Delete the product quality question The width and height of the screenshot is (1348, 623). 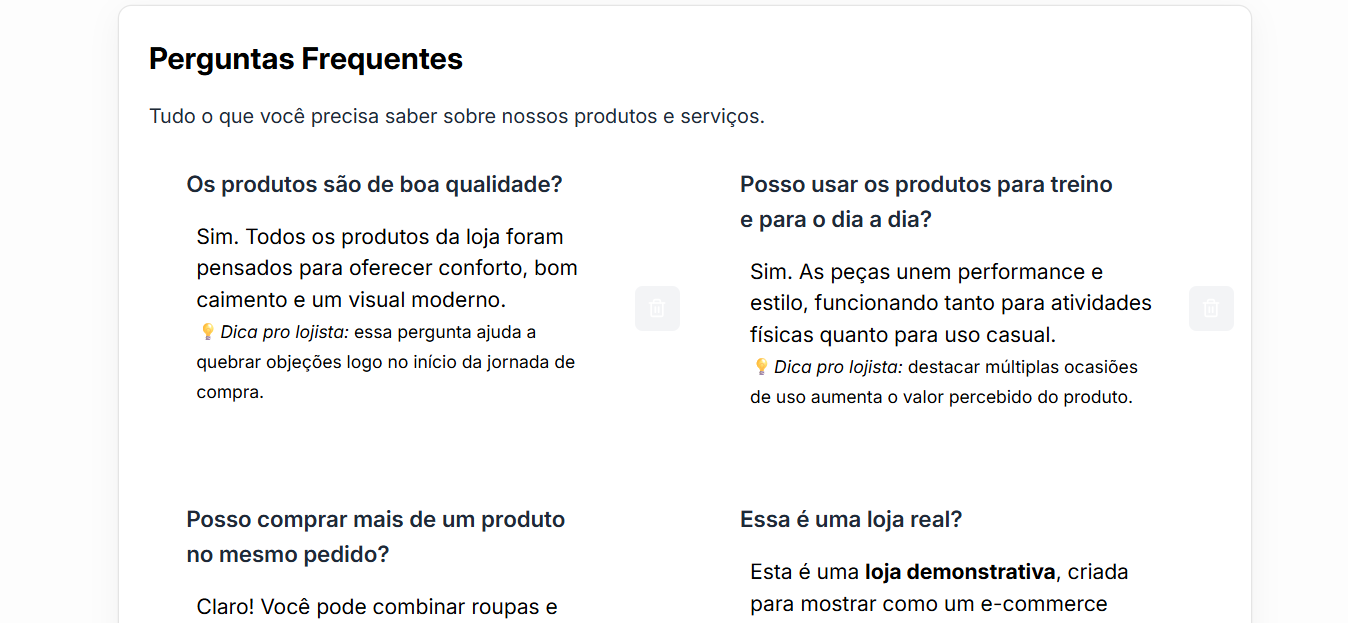pyautogui.click(x=657, y=308)
